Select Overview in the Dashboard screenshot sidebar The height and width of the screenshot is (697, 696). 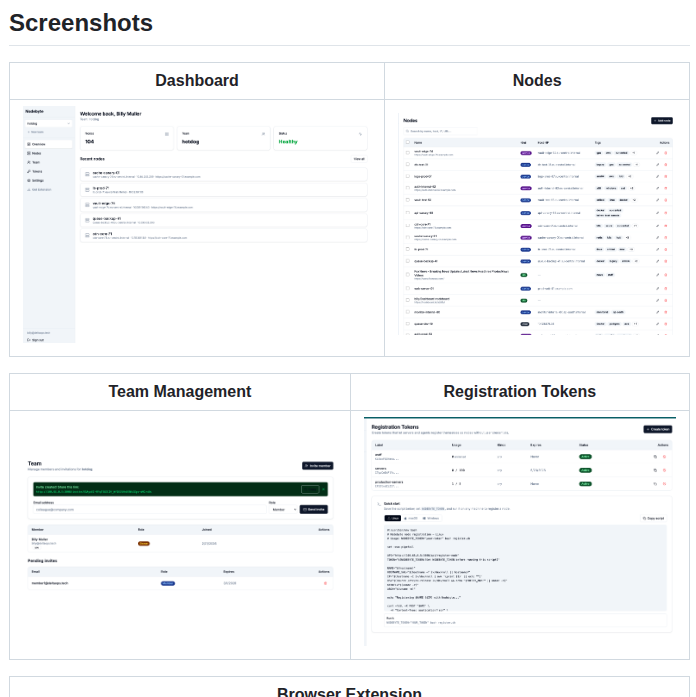pos(48,144)
